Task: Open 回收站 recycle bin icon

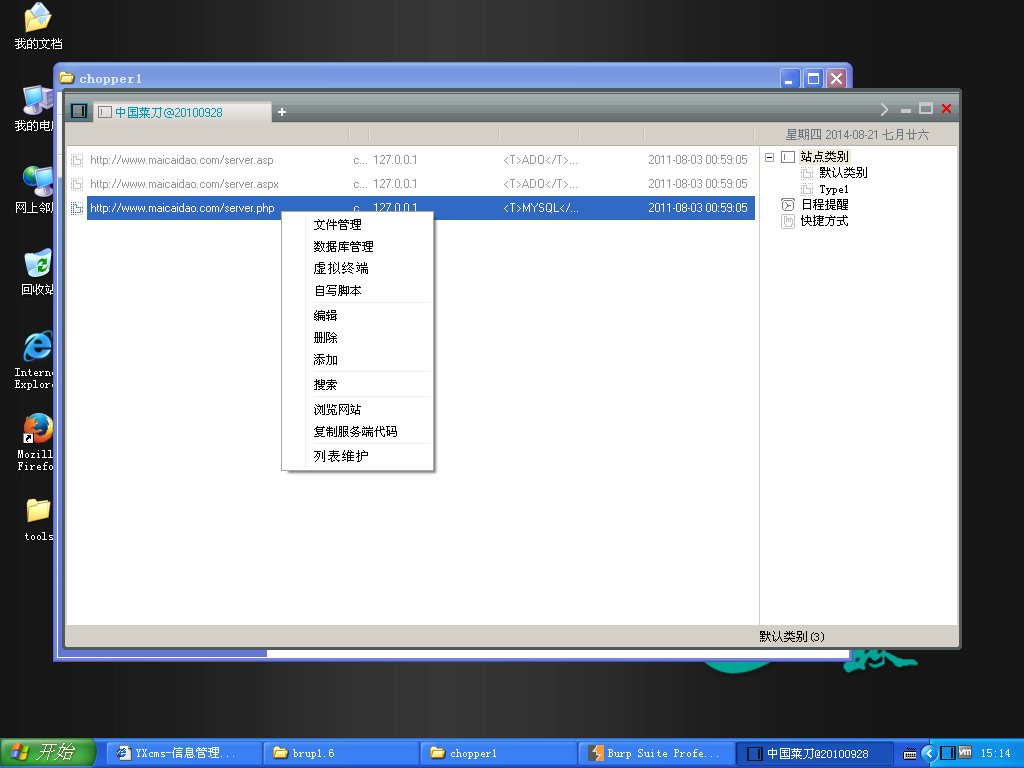Action: click(37, 271)
